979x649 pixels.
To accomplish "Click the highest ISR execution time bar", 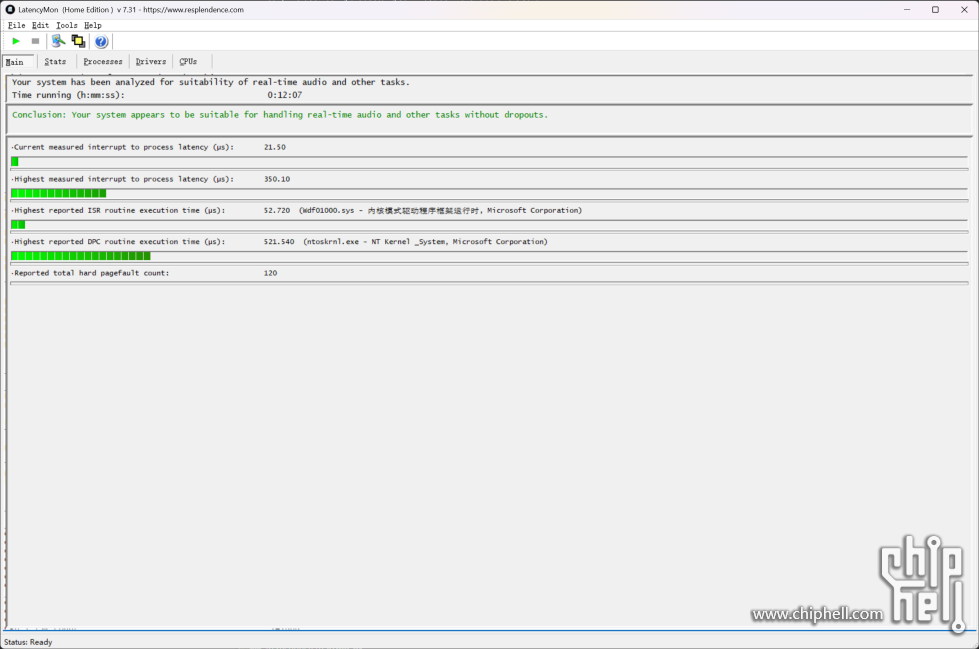I will tap(490, 225).
